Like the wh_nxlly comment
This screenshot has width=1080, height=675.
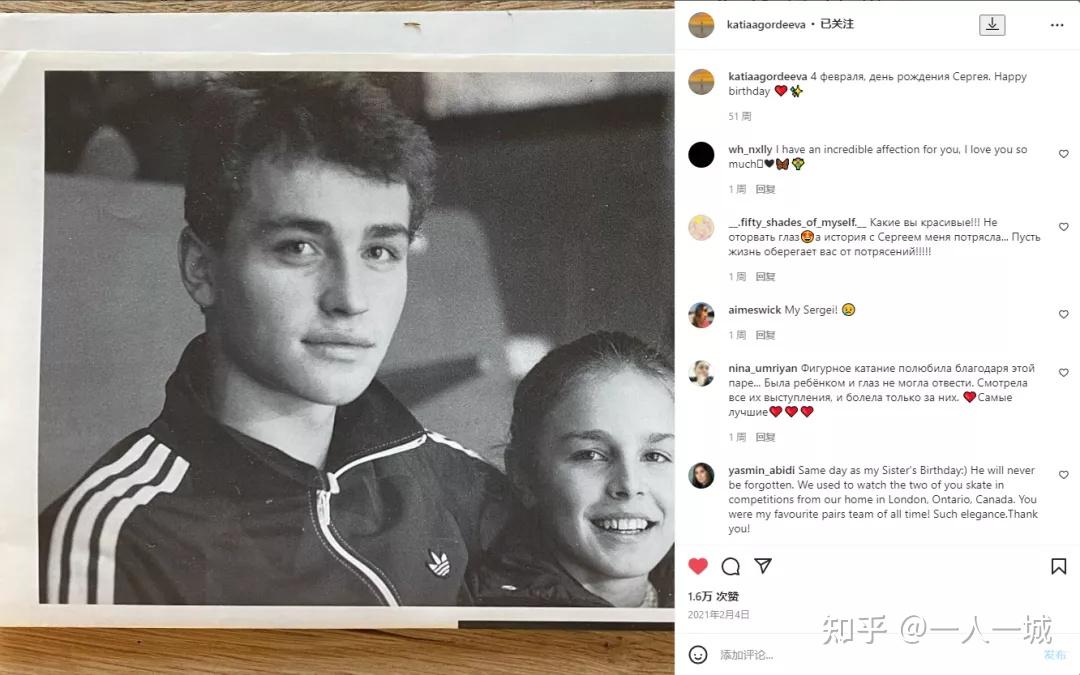click(1063, 154)
